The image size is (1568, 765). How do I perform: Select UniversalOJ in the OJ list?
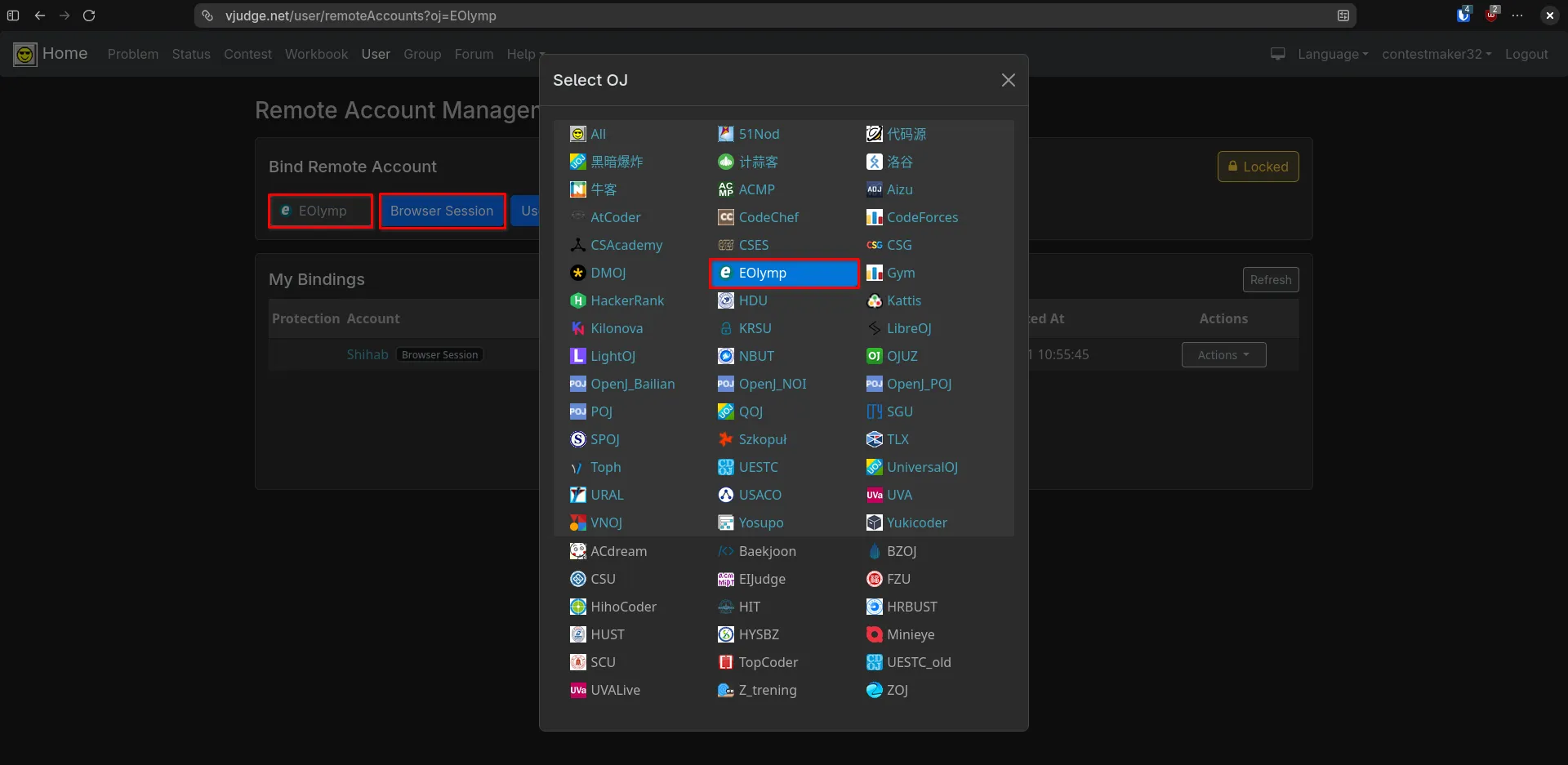point(922,467)
